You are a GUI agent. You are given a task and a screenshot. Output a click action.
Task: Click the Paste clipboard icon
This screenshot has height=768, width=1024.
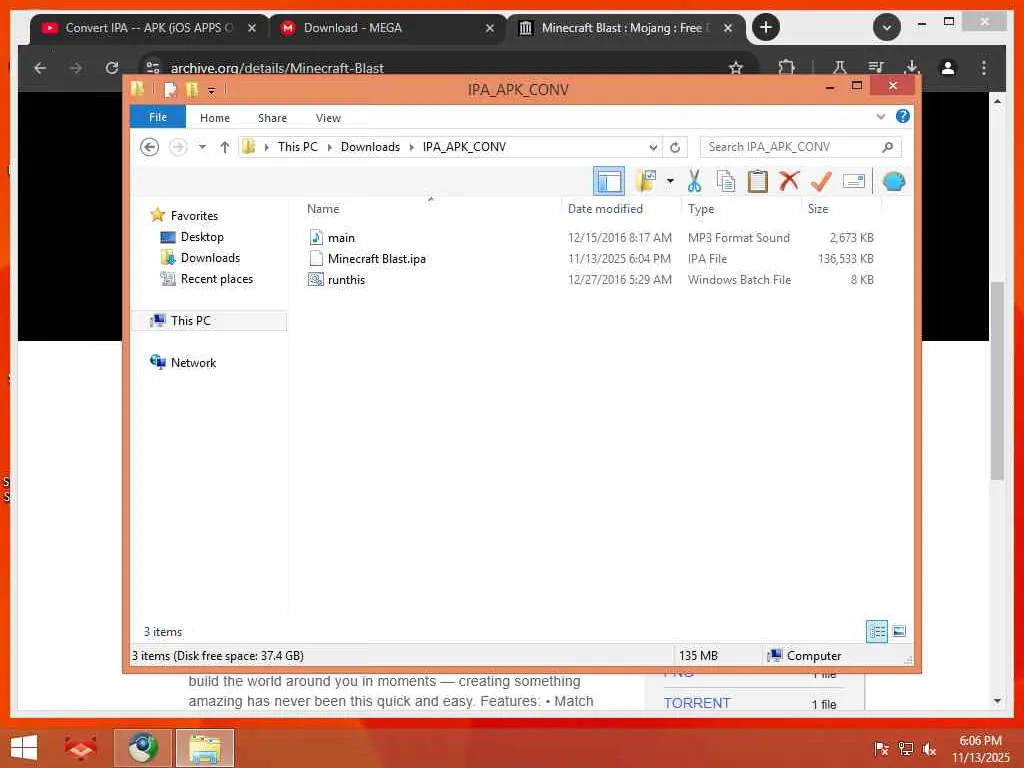(758, 181)
